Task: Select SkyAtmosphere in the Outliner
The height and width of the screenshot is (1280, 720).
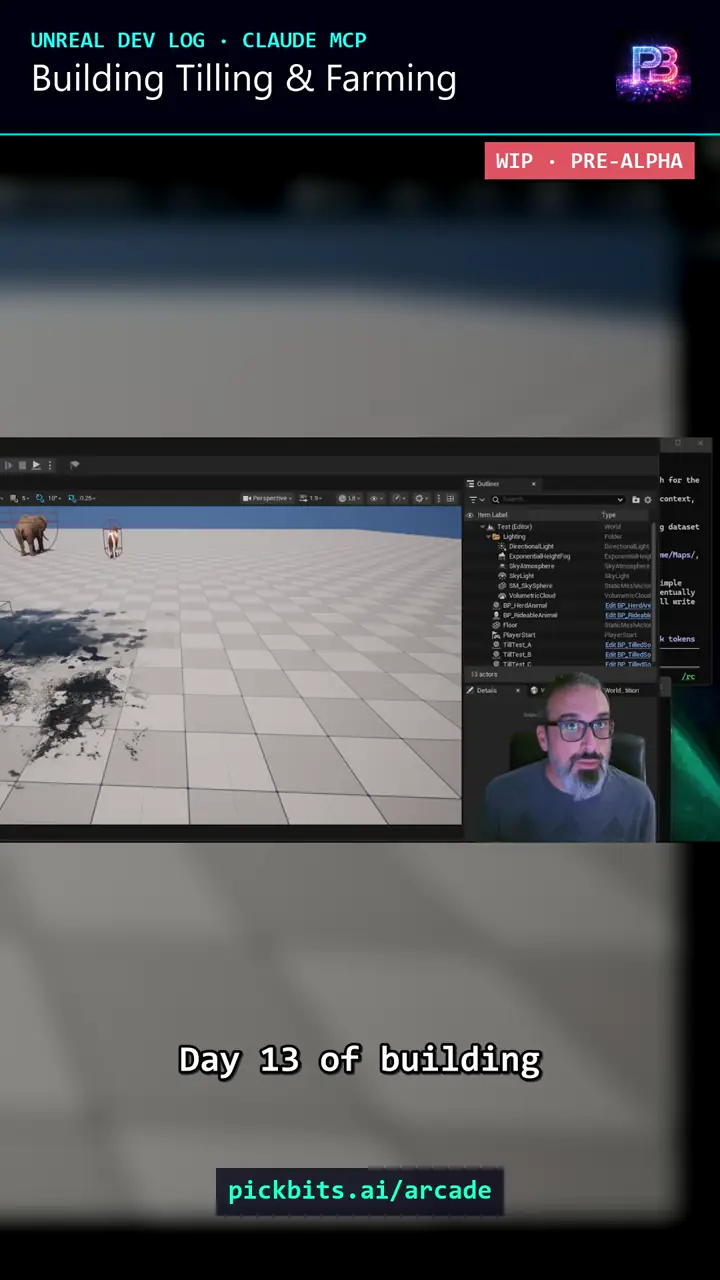Action: (x=531, y=566)
